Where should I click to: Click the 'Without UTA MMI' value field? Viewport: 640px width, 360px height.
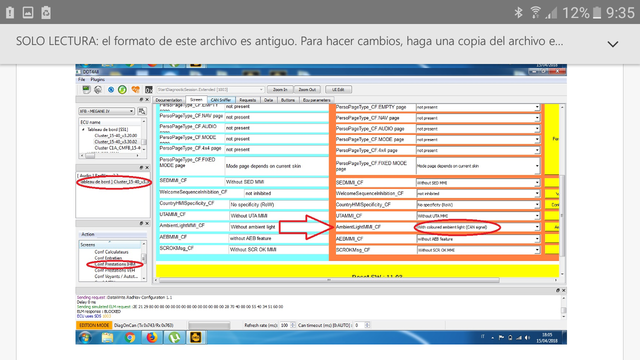[278, 216]
